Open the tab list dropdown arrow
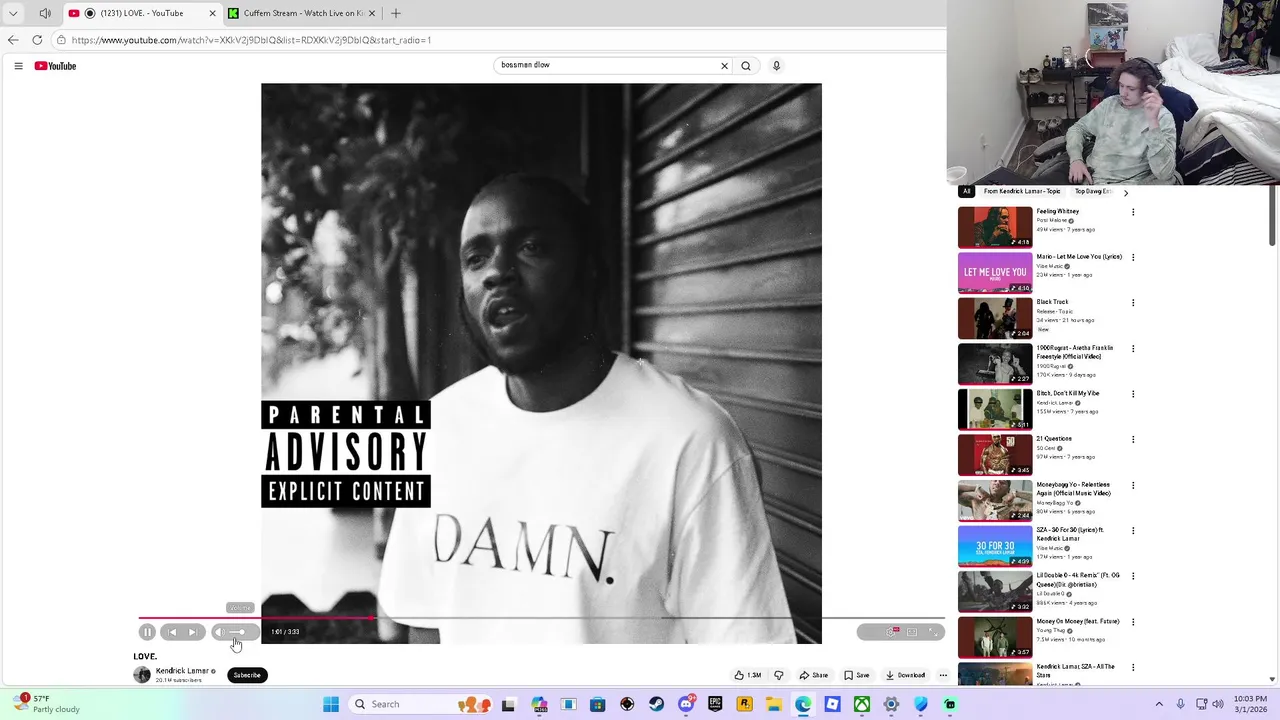Image resolution: width=1280 pixels, height=720 pixels. (x=13, y=13)
